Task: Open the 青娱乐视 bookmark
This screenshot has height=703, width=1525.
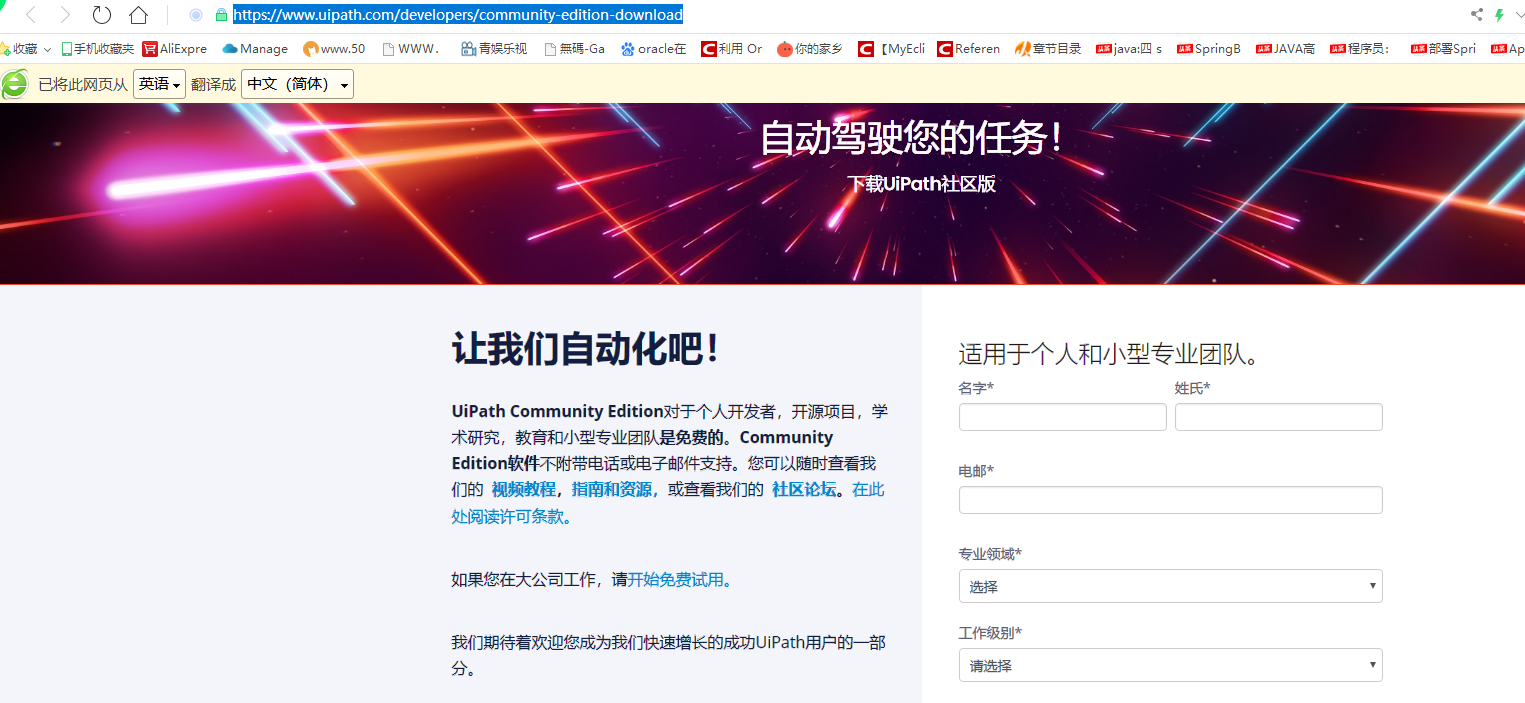Action: (x=494, y=48)
